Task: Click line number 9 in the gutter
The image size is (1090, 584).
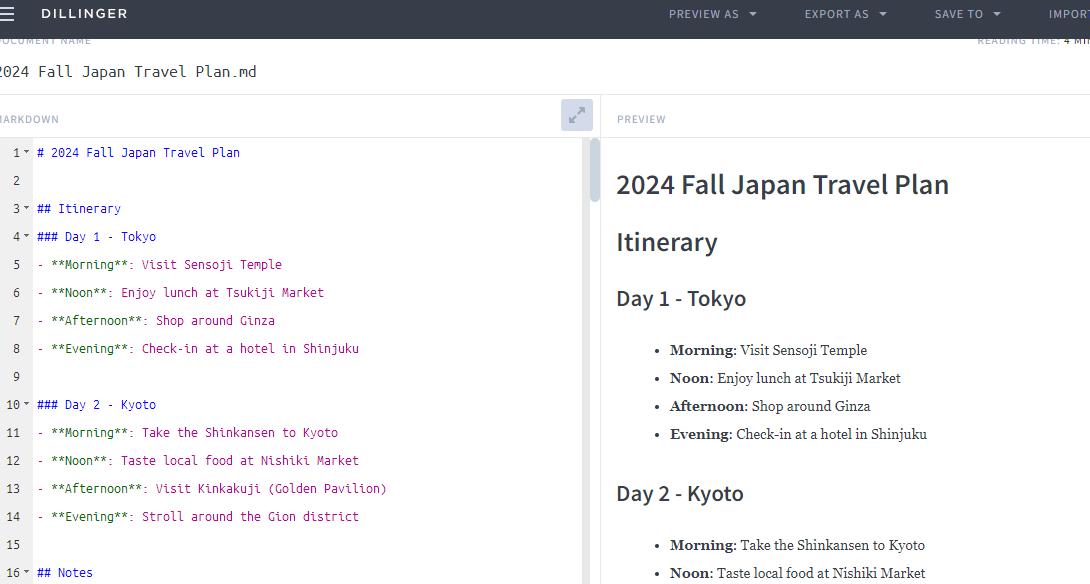Action: point(16,377)
